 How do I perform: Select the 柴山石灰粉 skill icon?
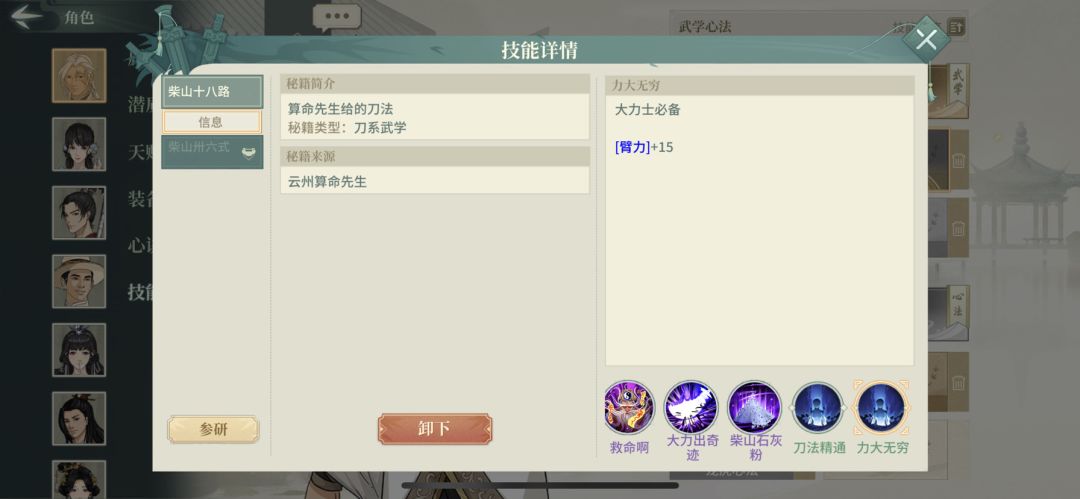click(x=754, y=407)
